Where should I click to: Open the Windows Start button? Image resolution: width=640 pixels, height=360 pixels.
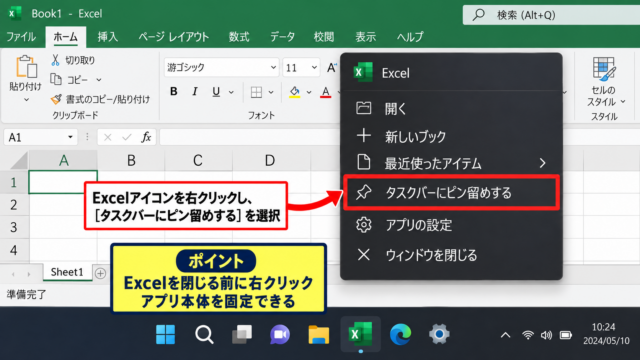165,334
